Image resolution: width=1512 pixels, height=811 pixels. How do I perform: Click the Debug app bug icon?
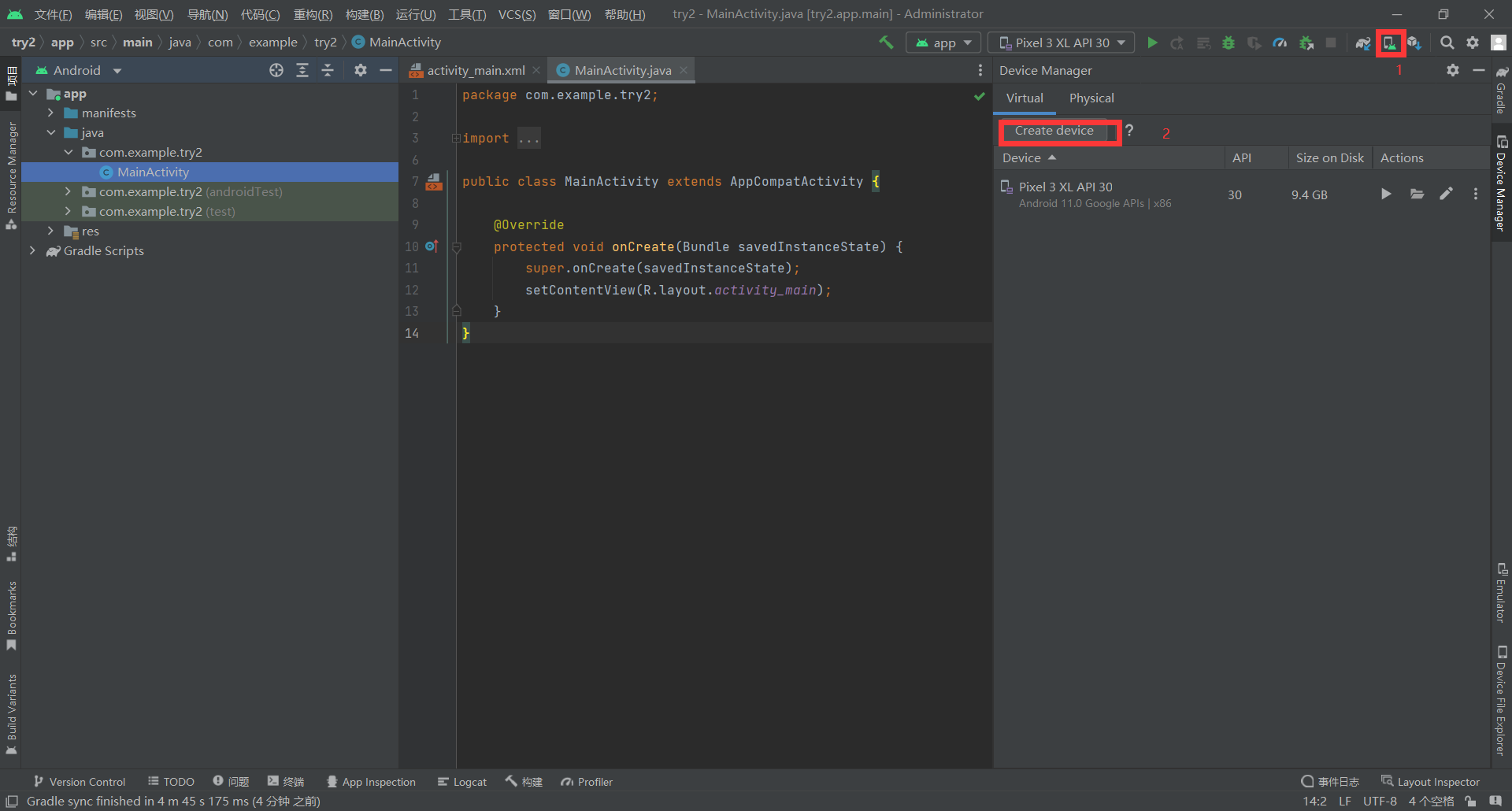point(1228,43)
